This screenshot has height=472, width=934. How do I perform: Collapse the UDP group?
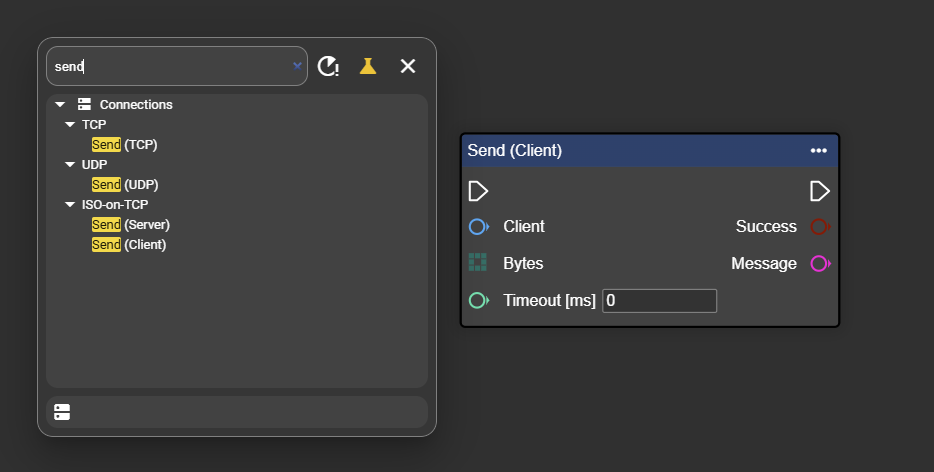click(x=70, y=165)
